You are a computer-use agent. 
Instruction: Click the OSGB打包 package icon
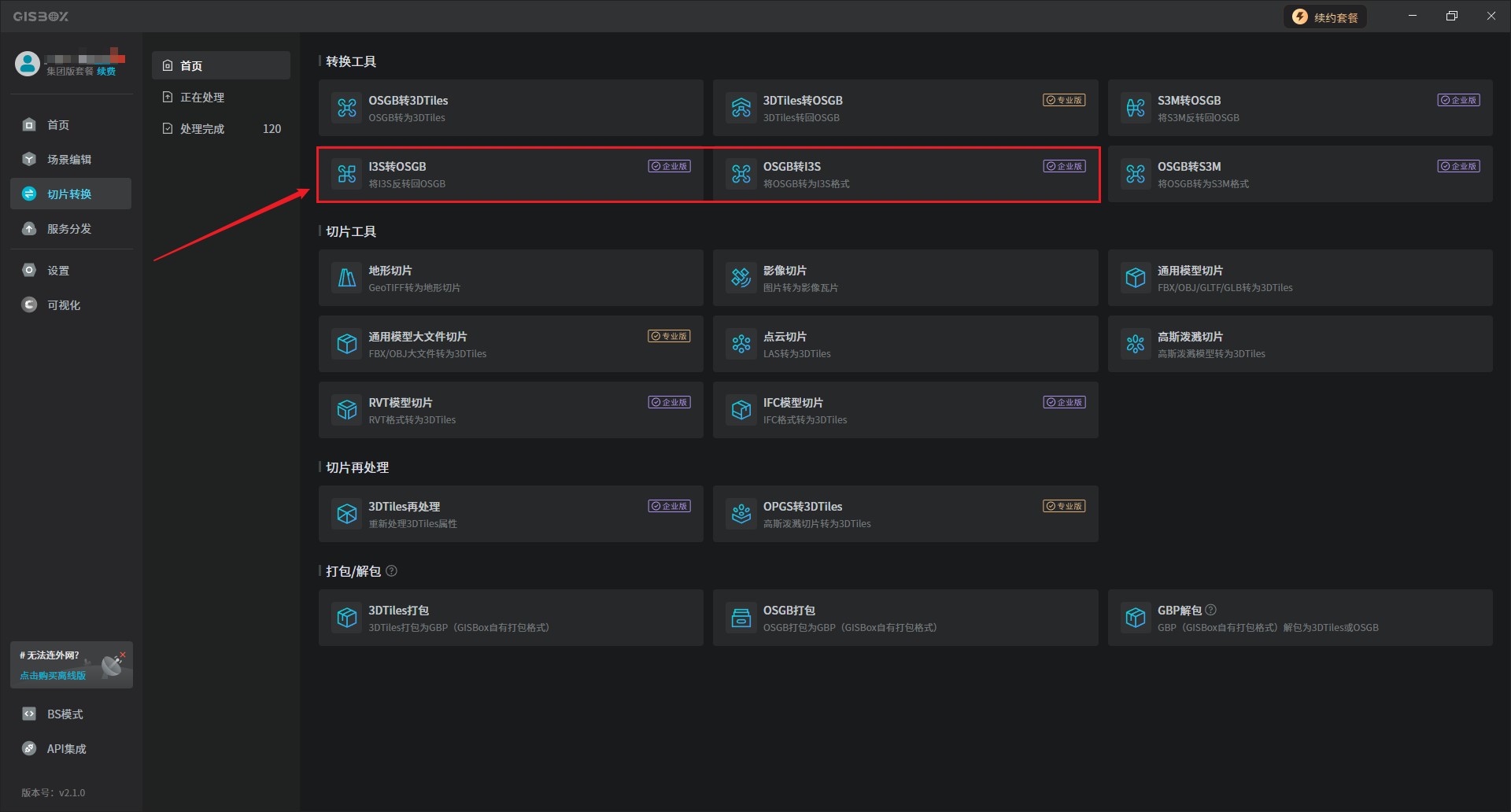click(741, 618)
